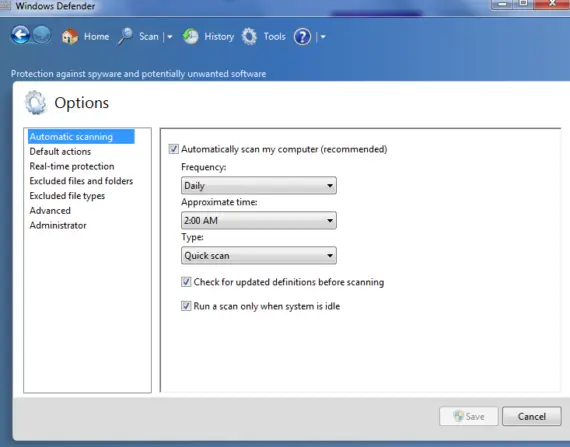Image resolution: width=570 pixels, height=447 pixels.
Task: Select the Advanced option
Action: (50, 211)
